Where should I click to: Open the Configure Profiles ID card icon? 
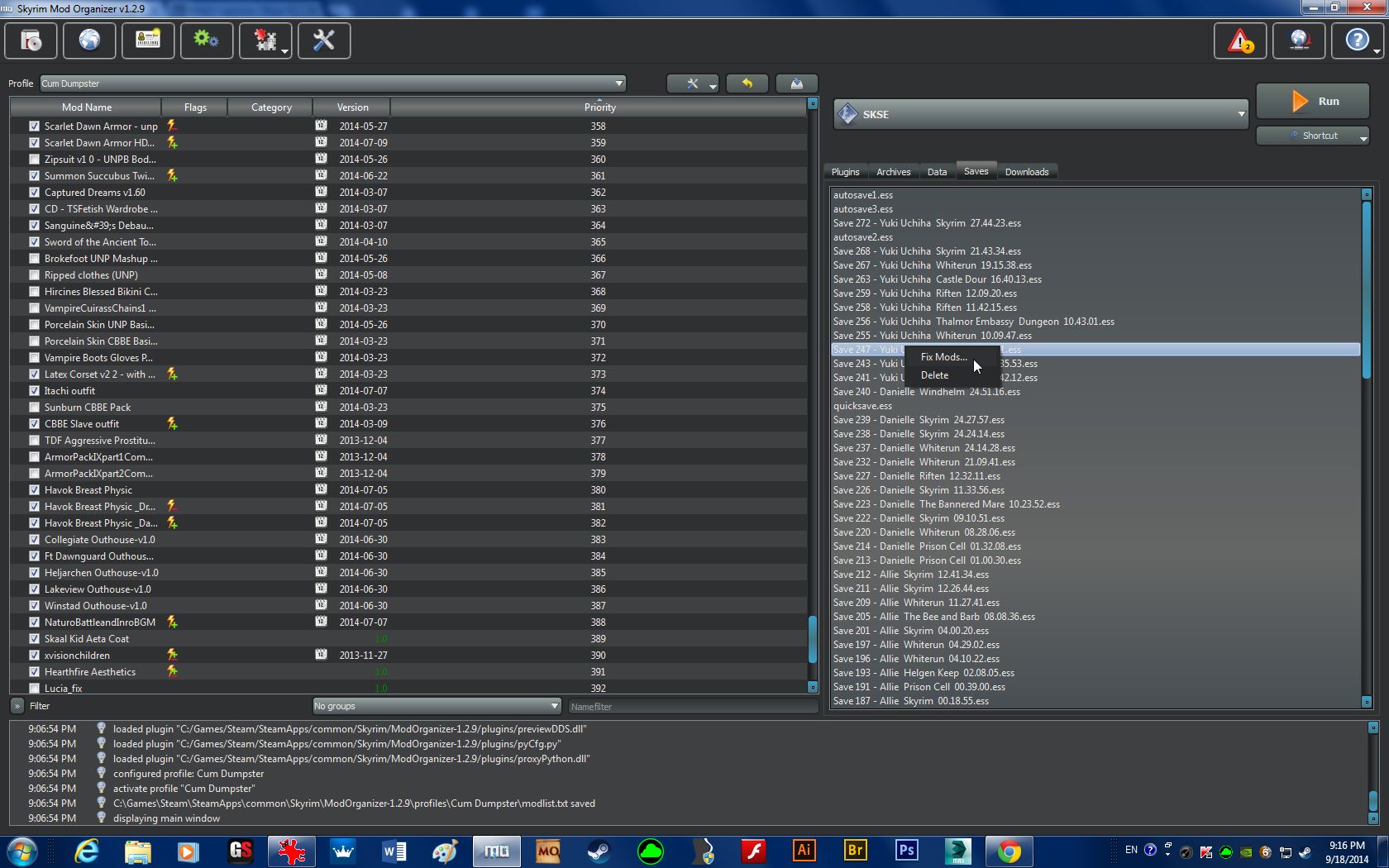pyautogui.click(x=148, y=41)
